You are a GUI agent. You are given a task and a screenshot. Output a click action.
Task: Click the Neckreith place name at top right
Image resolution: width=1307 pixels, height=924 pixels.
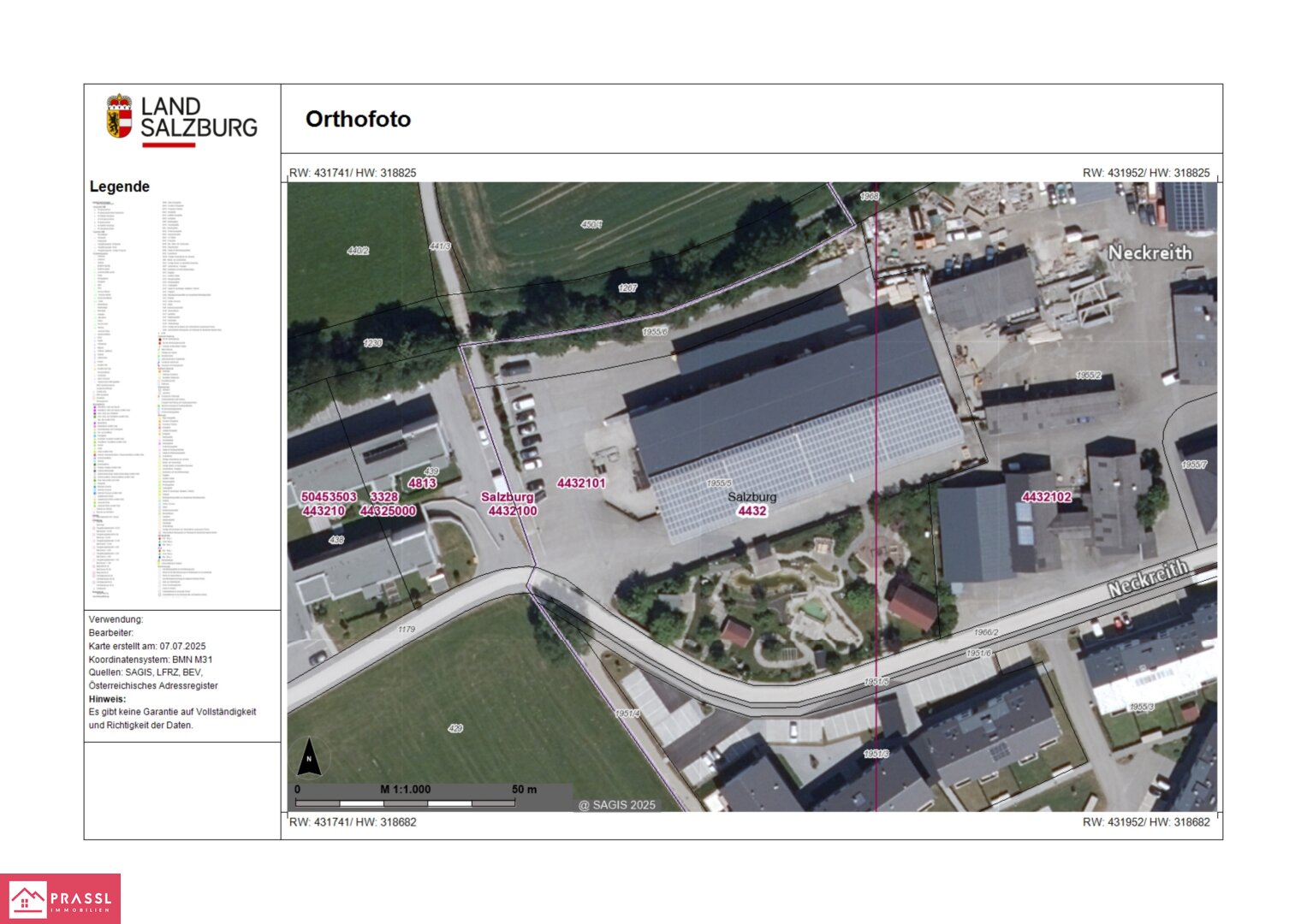(1150, 253)
